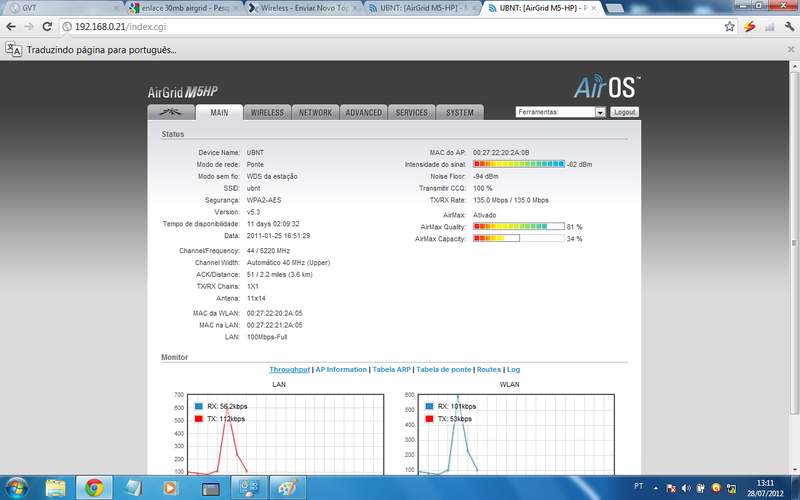Viewport: 800px width, 500px height.
Task: Click the network tray icon
Action: click(732, 488)
